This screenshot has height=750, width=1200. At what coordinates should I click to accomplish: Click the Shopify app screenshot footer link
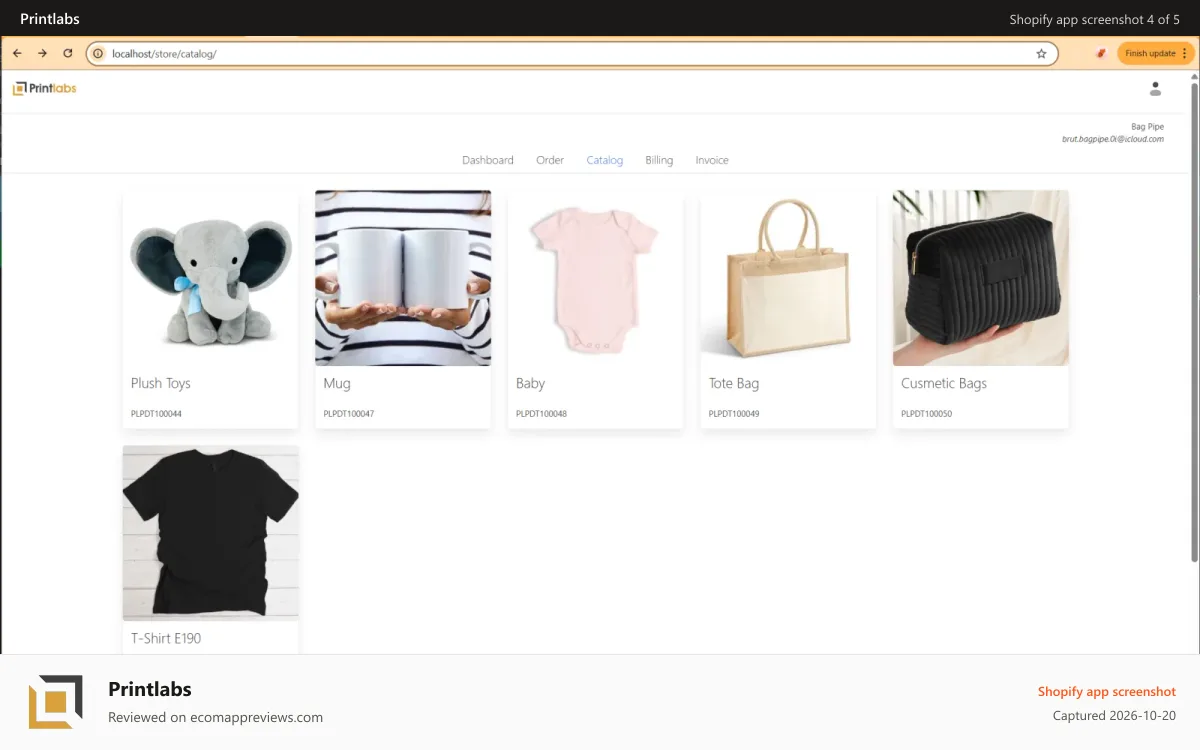[1107, 692]
